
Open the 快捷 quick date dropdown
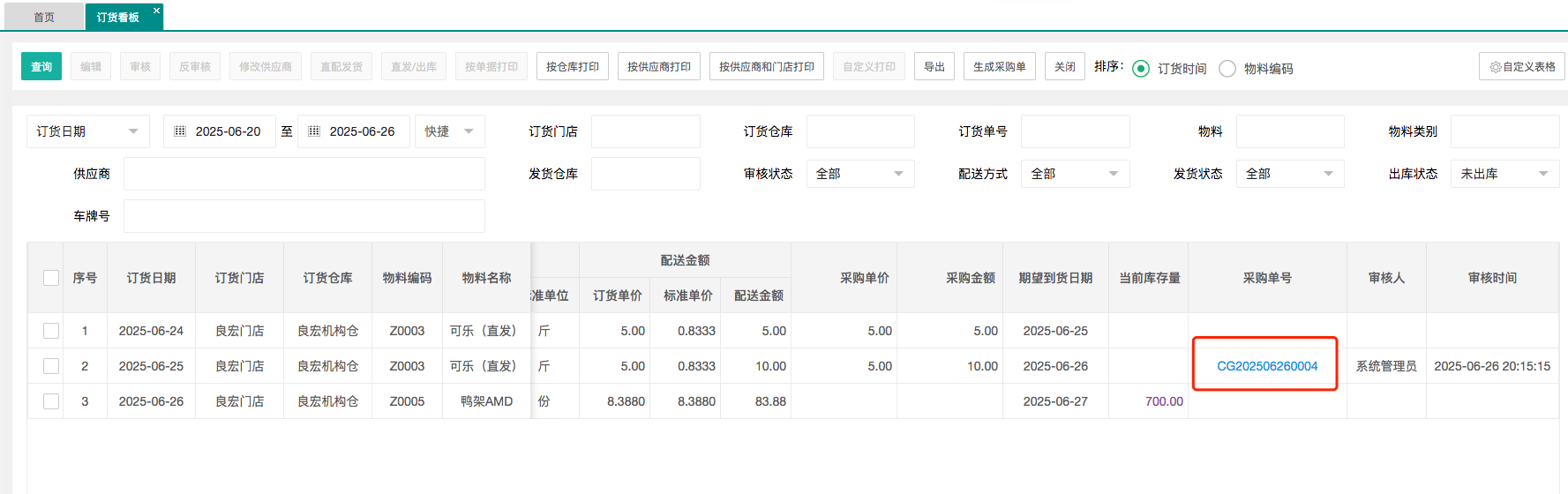449,131
